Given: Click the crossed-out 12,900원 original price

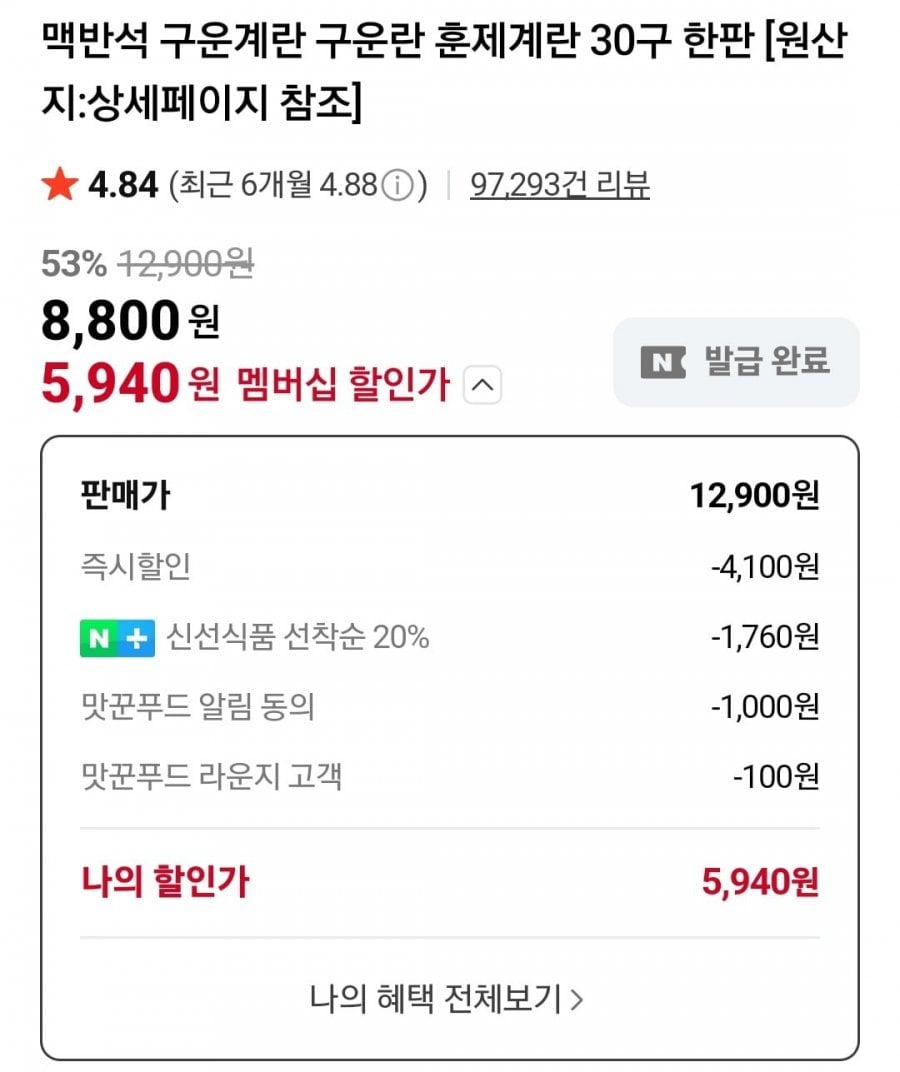Looking at the screenshot, I should tap(186, 264).
